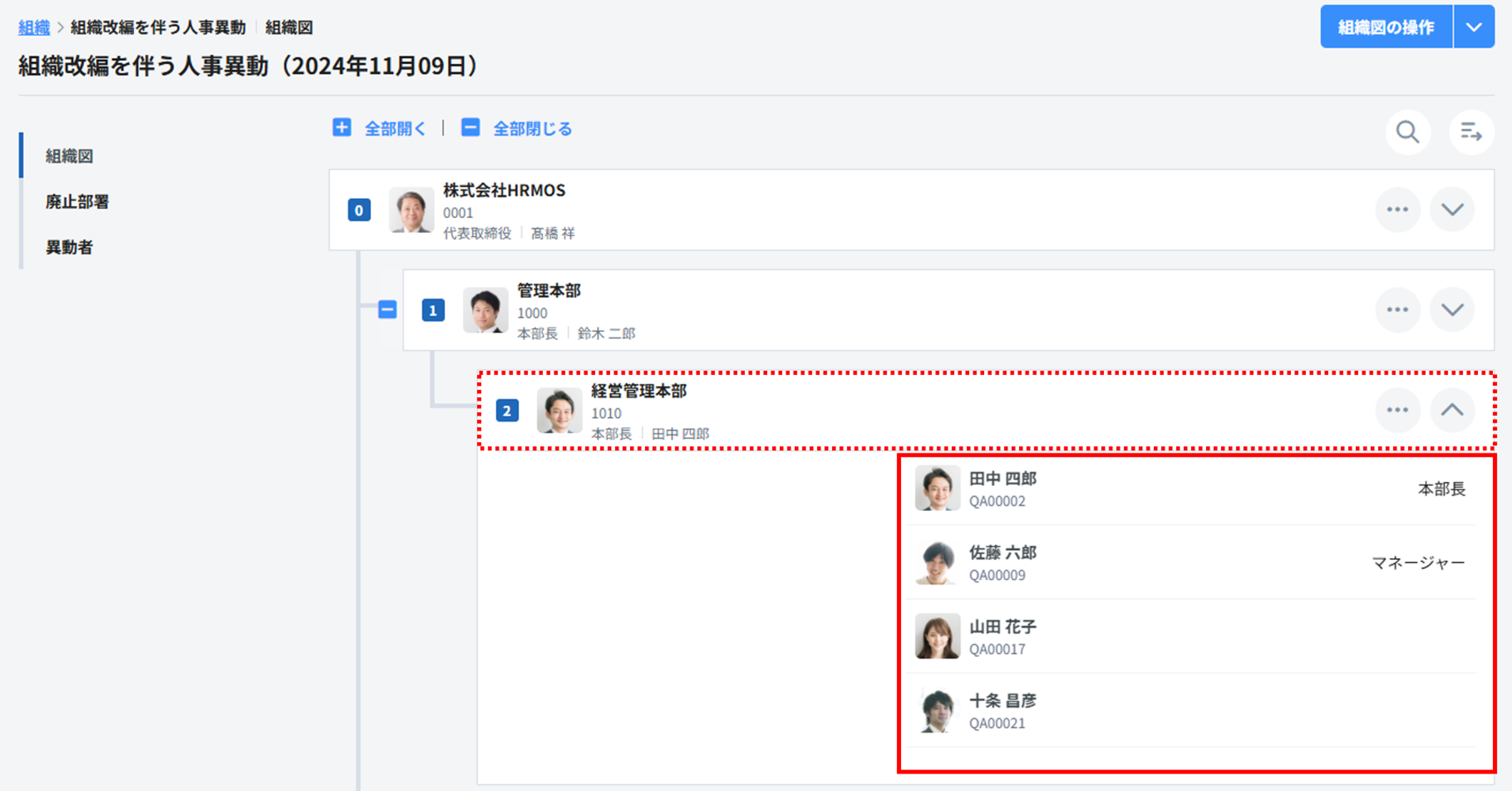The image size is (1512, 791).
Task: Click the plus icon to expand all
Action: click(342, 128)
